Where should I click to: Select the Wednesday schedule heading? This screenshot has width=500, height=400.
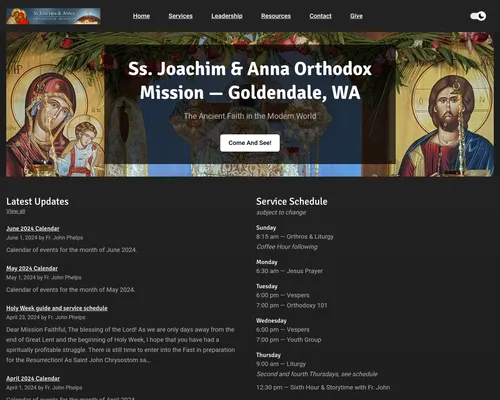(271, 321)
